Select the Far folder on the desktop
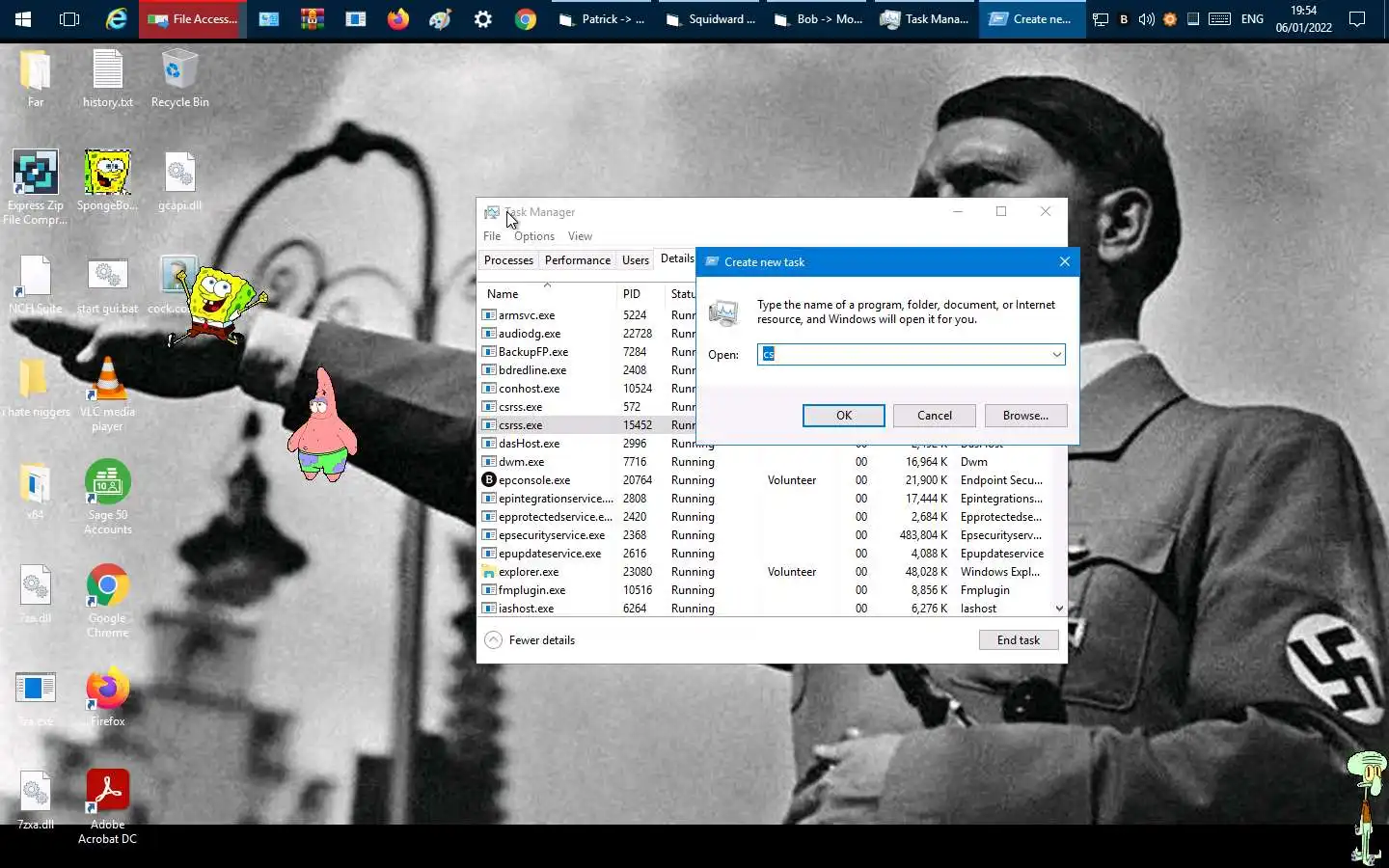The height and width of the screenshot is (868, 1389). coord(36,79)
